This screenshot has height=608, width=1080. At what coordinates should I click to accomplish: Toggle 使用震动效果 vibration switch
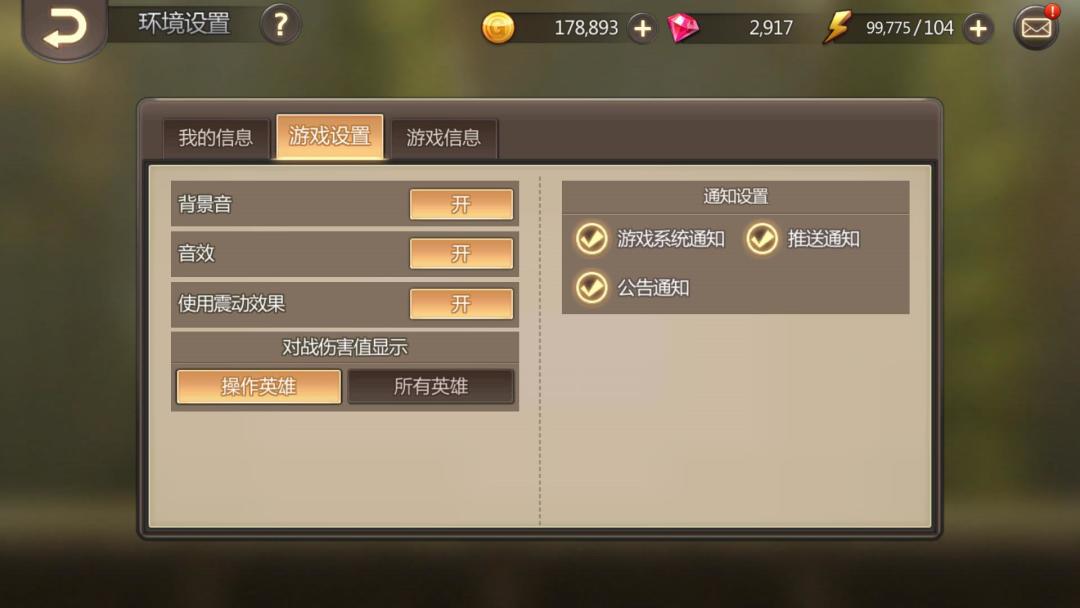[461, 304]
